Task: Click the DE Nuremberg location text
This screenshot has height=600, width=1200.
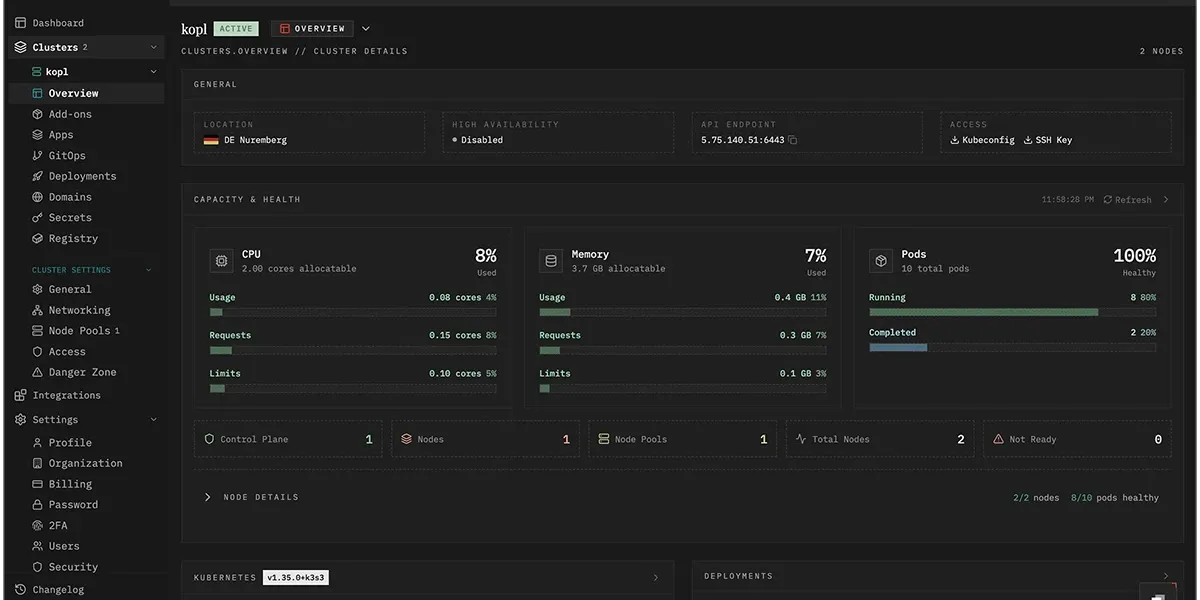Action: click(x=255, y=140)
